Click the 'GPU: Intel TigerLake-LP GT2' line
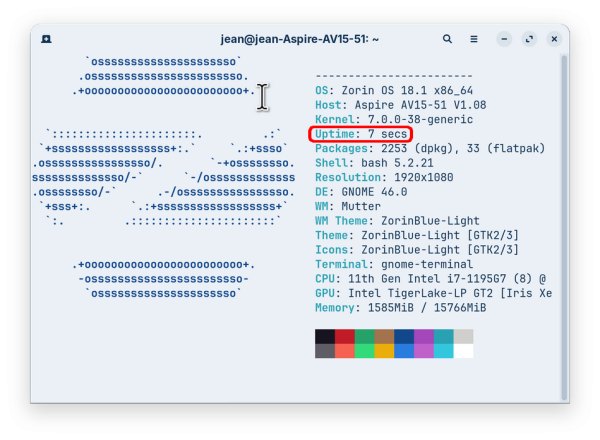The image size is (600, 440). coord(434,293)
